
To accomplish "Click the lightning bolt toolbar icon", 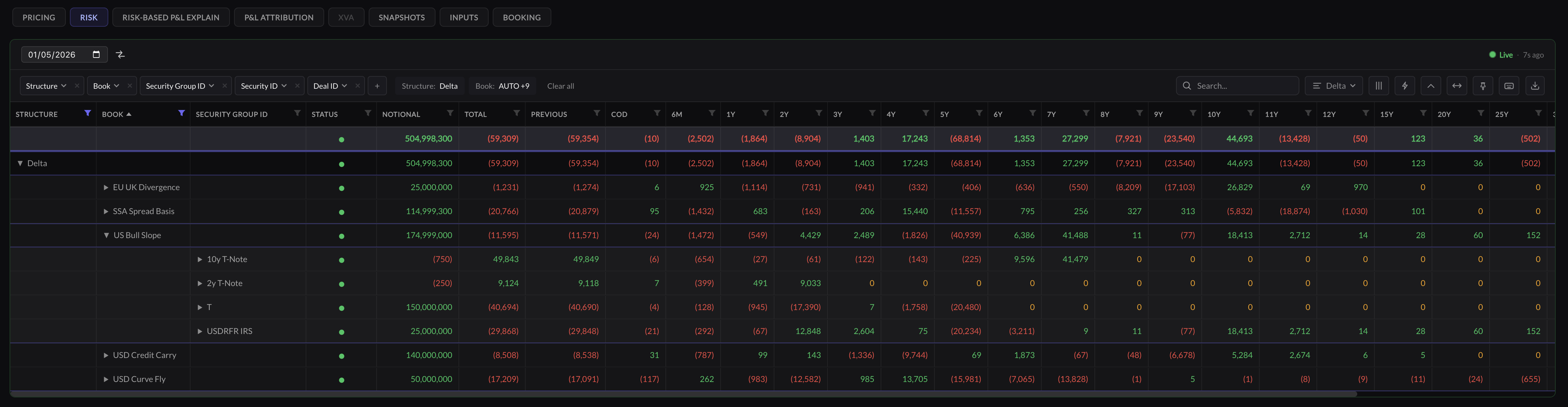I will point(1405,86).
